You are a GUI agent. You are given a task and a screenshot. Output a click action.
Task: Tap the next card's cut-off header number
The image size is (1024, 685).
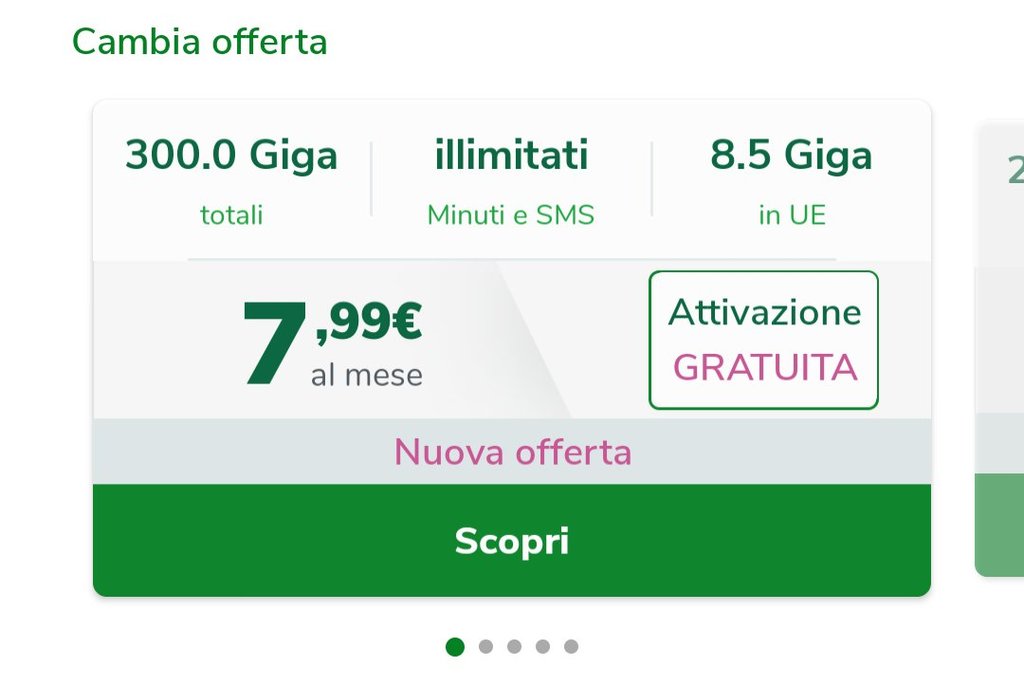pyautogui.click(x=1015, y=170)
